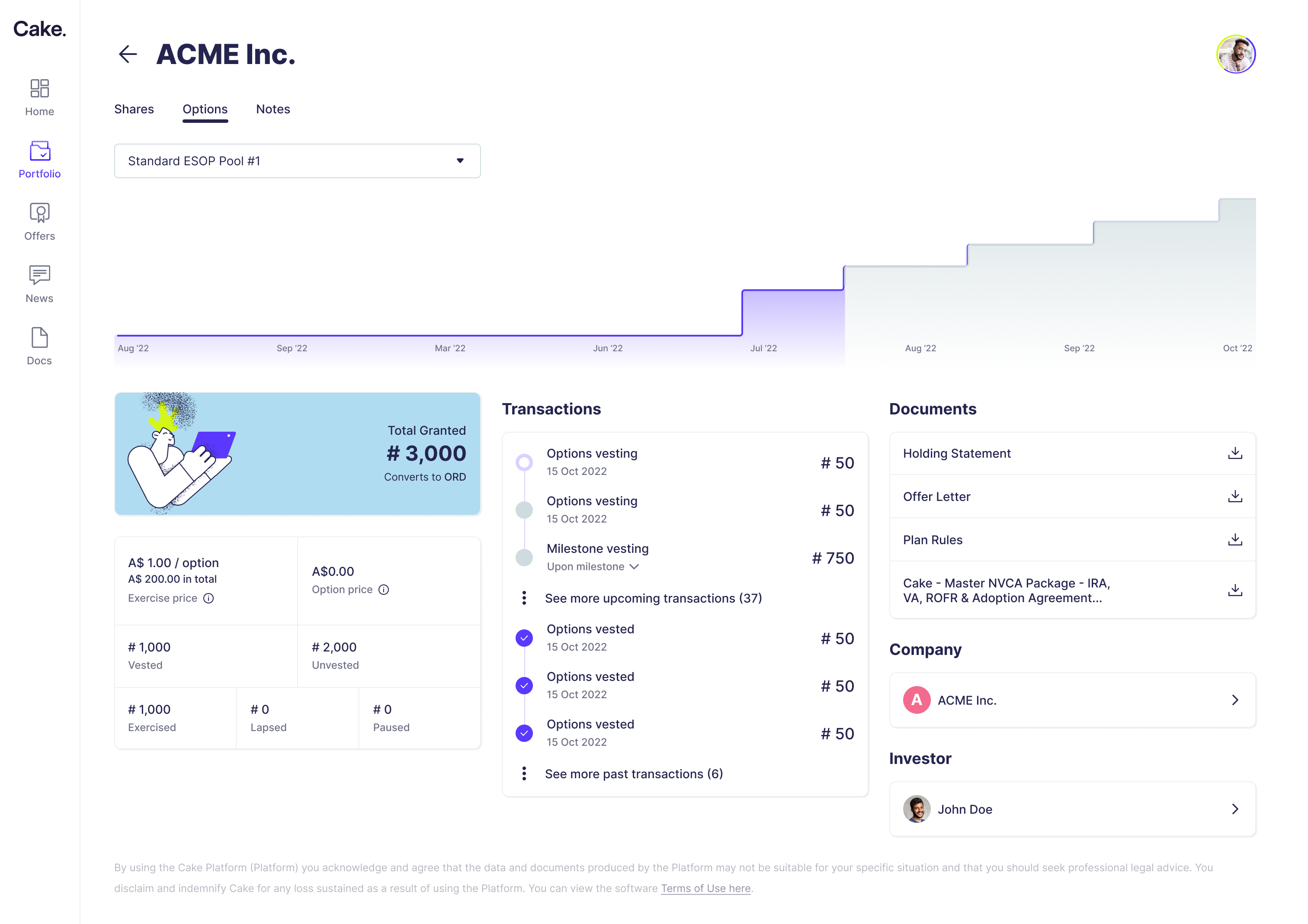Open Home in the sidebar
The height and width of the screenshot is (924, 1308).
[x=39, y=97]
